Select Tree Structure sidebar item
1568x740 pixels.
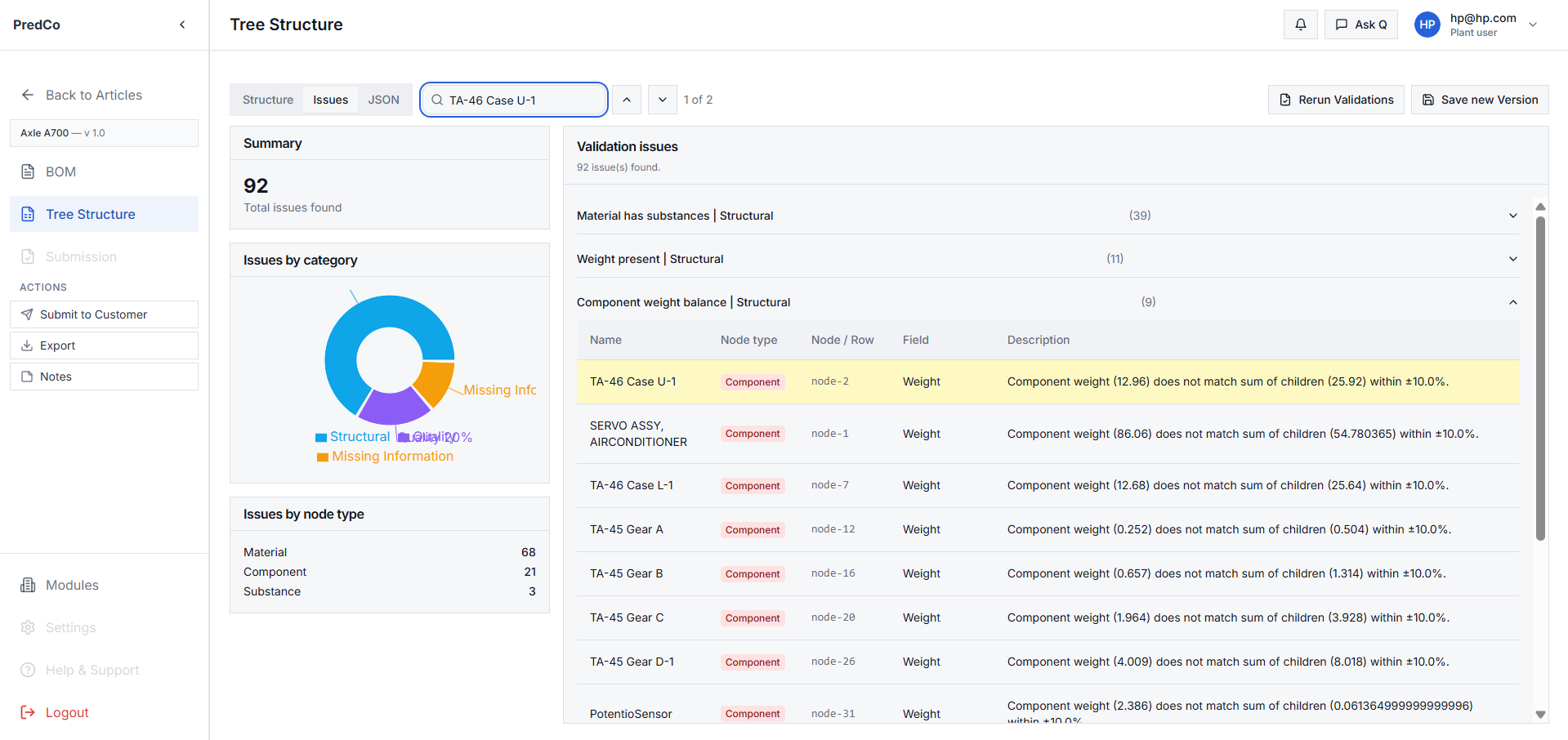coord(104,214)
